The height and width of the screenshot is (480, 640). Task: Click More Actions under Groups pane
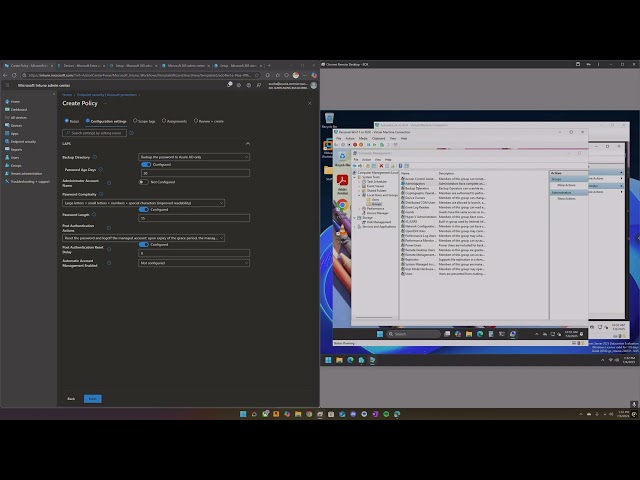pos(566,185)
